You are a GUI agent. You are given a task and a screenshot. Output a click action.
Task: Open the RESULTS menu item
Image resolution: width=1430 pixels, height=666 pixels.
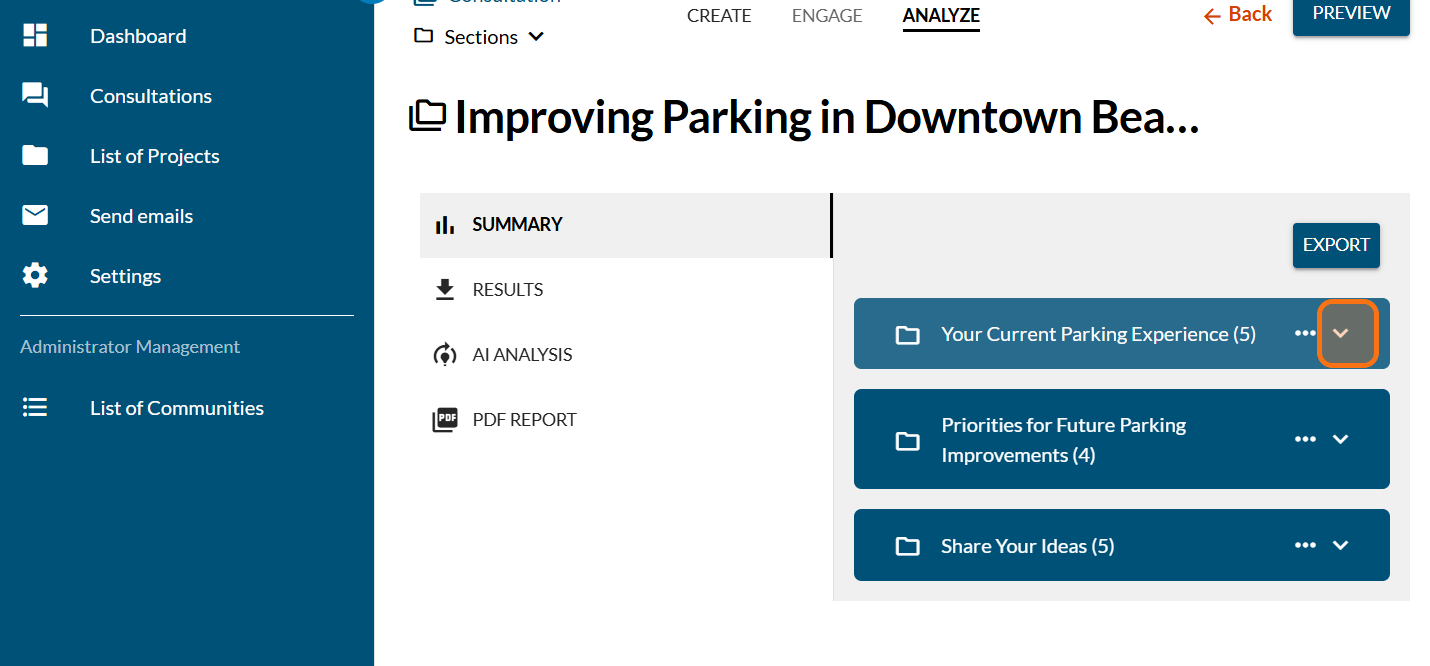[x=507, y=290]
